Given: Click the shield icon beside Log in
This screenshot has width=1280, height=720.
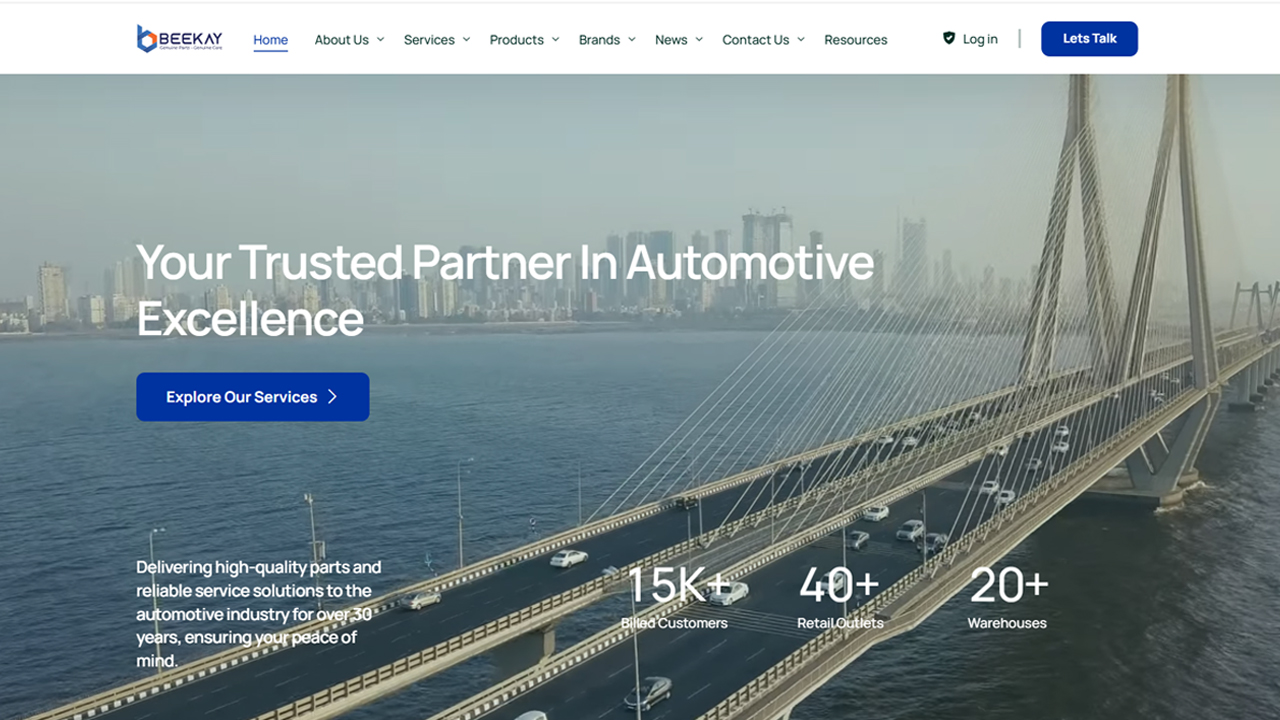Looking at the screenshot, I should [x=949, y=38].
